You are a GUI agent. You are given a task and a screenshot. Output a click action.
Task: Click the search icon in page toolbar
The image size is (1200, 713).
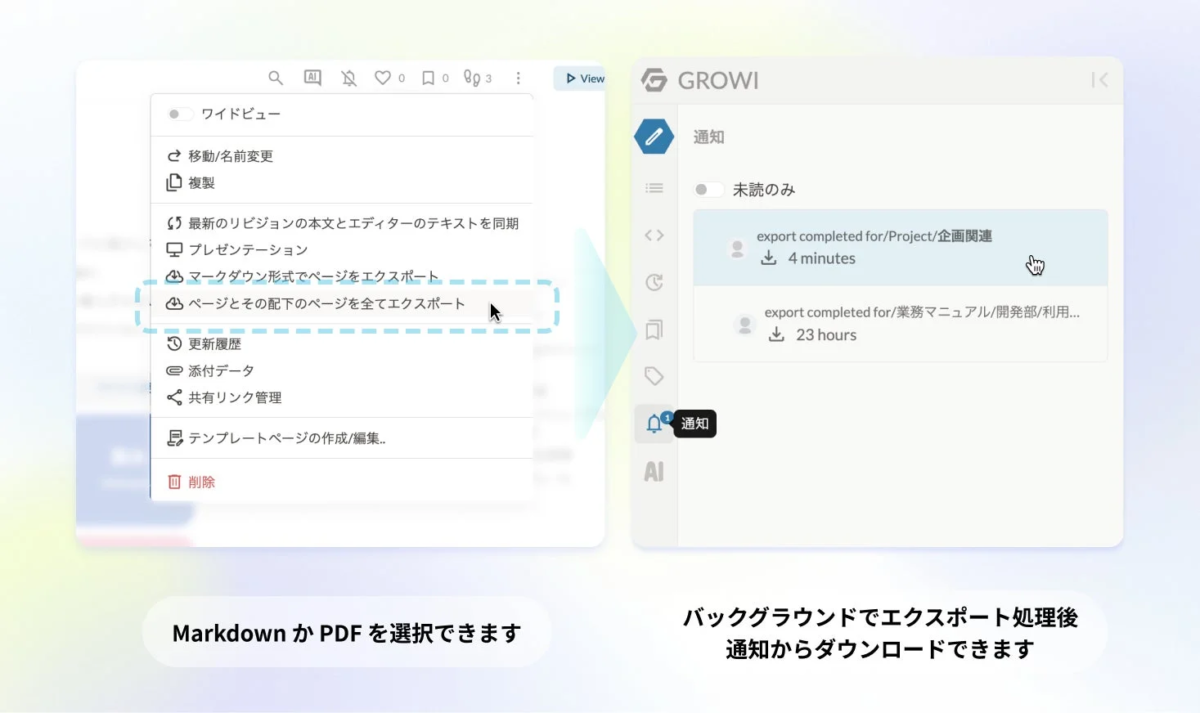pyautogui.click(x=276, y=77)
